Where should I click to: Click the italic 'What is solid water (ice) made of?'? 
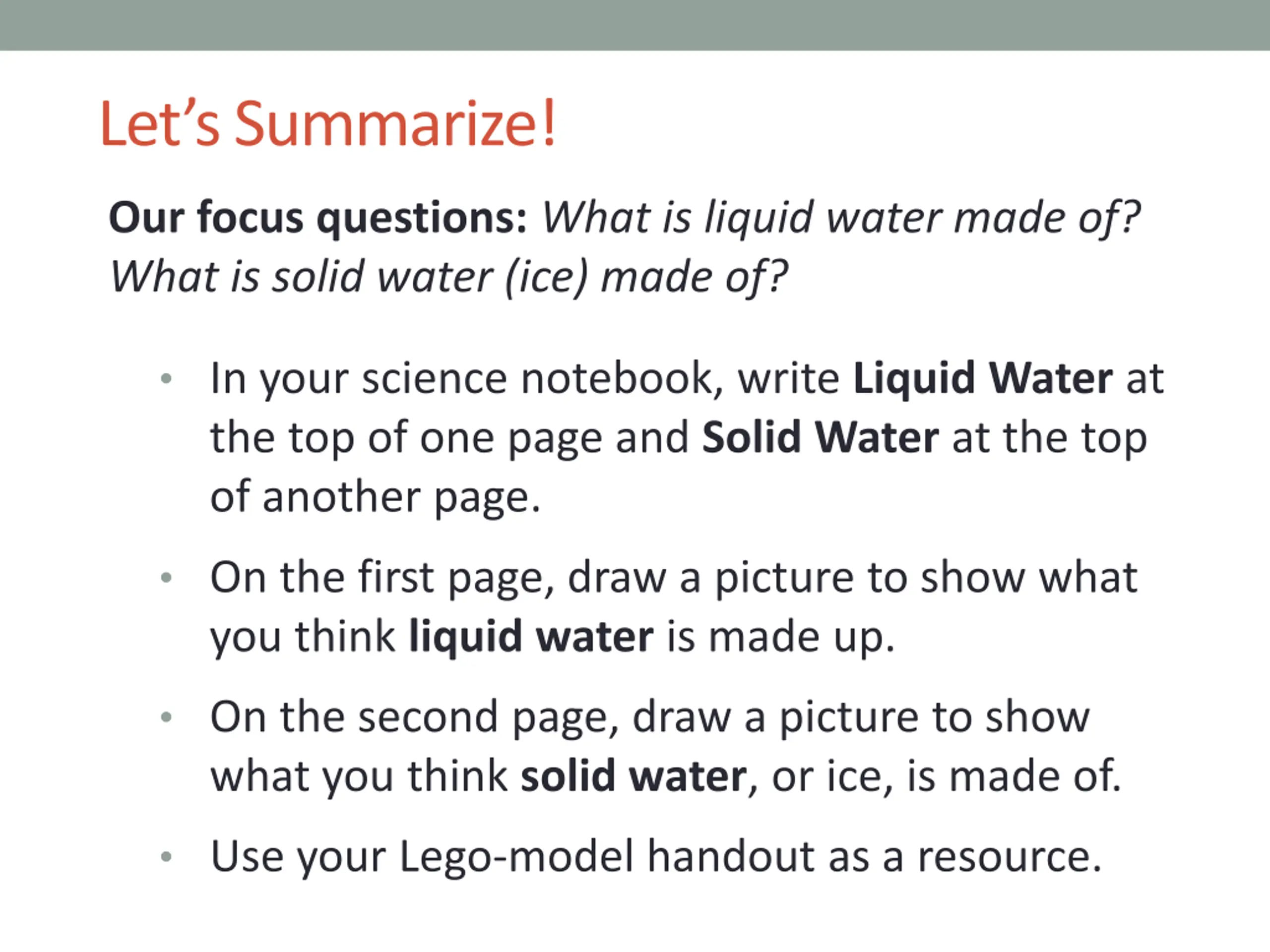coord(449,278)
